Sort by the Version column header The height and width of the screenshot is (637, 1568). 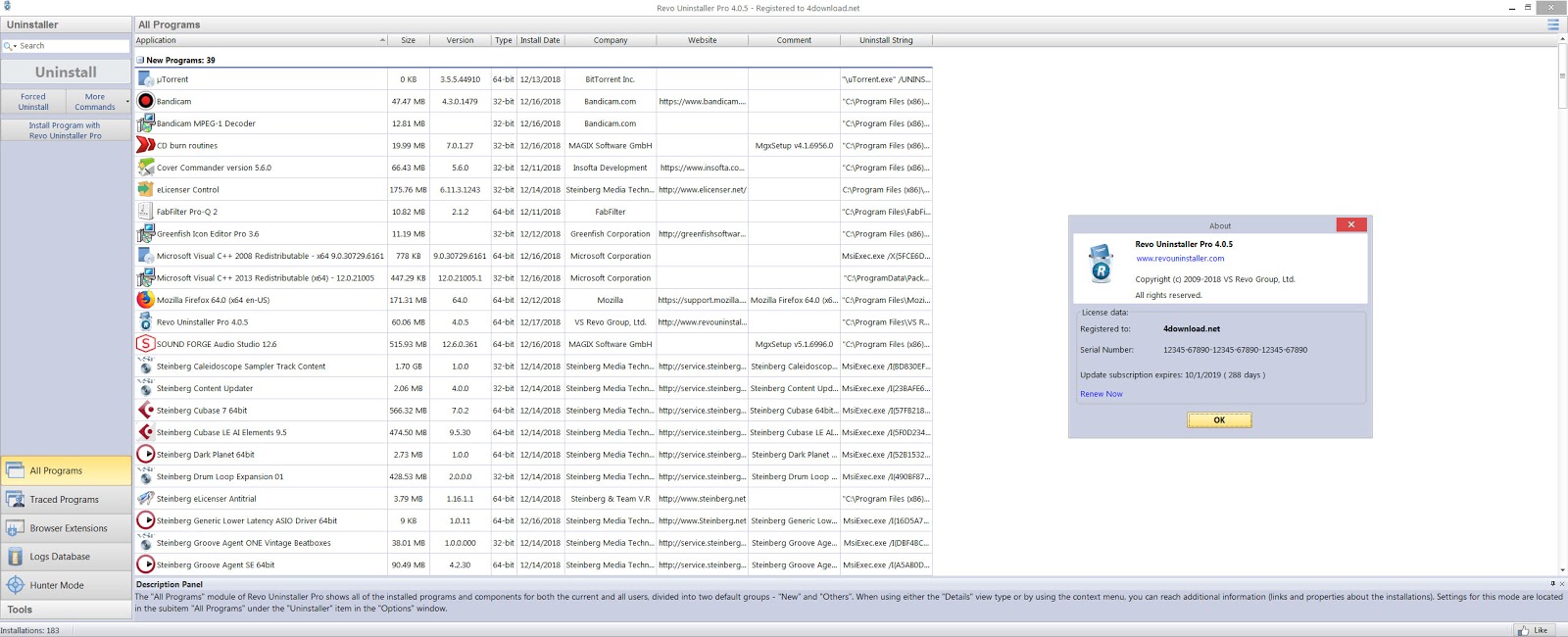pyautogui.click(x=460, y=40)
